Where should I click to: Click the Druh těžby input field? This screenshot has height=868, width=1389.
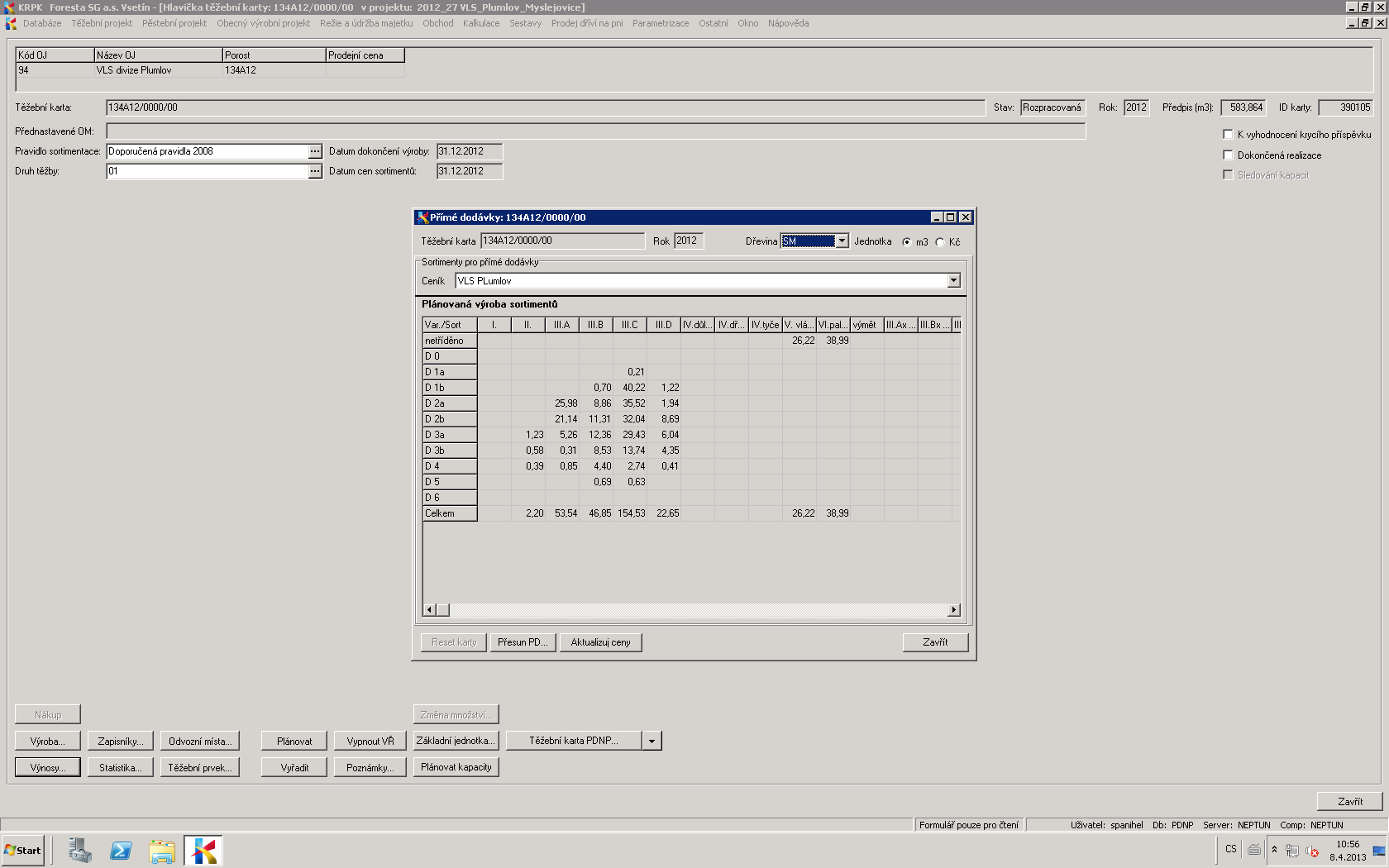[208, 171]
